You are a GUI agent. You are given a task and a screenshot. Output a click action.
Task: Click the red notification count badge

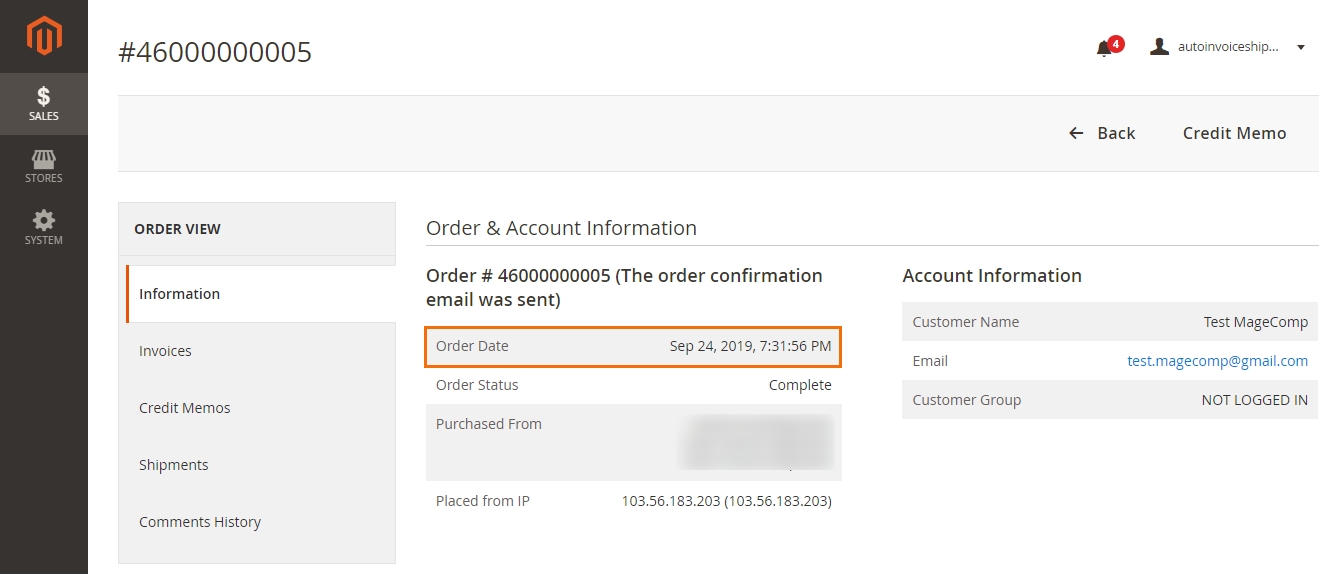pyautogui.click(x=1116, y=44)
